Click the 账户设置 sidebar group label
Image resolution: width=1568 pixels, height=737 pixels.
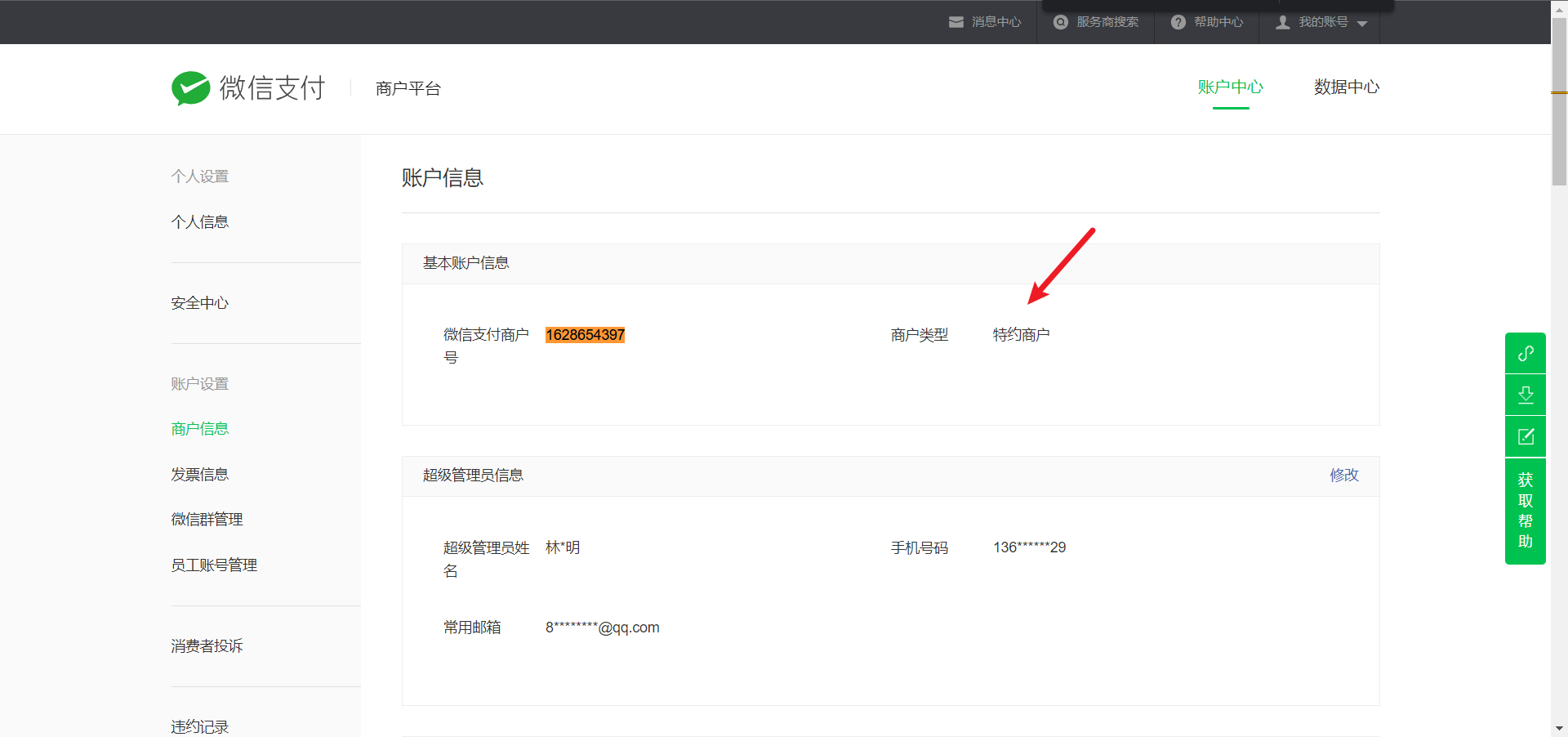click(200, 384)
